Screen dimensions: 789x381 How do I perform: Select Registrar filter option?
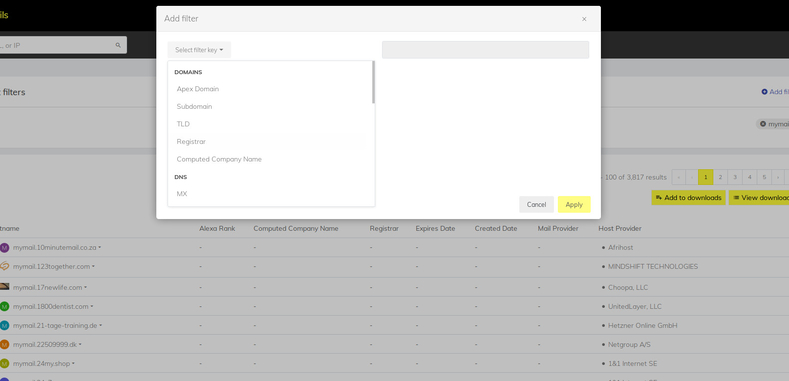point(191,142)
